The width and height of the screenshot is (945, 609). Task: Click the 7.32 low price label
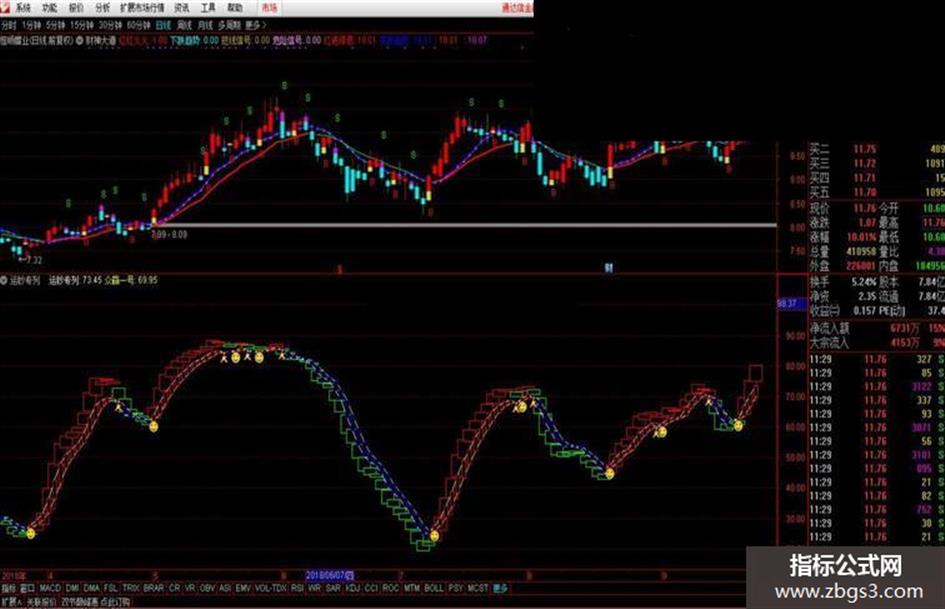point(30,260)
